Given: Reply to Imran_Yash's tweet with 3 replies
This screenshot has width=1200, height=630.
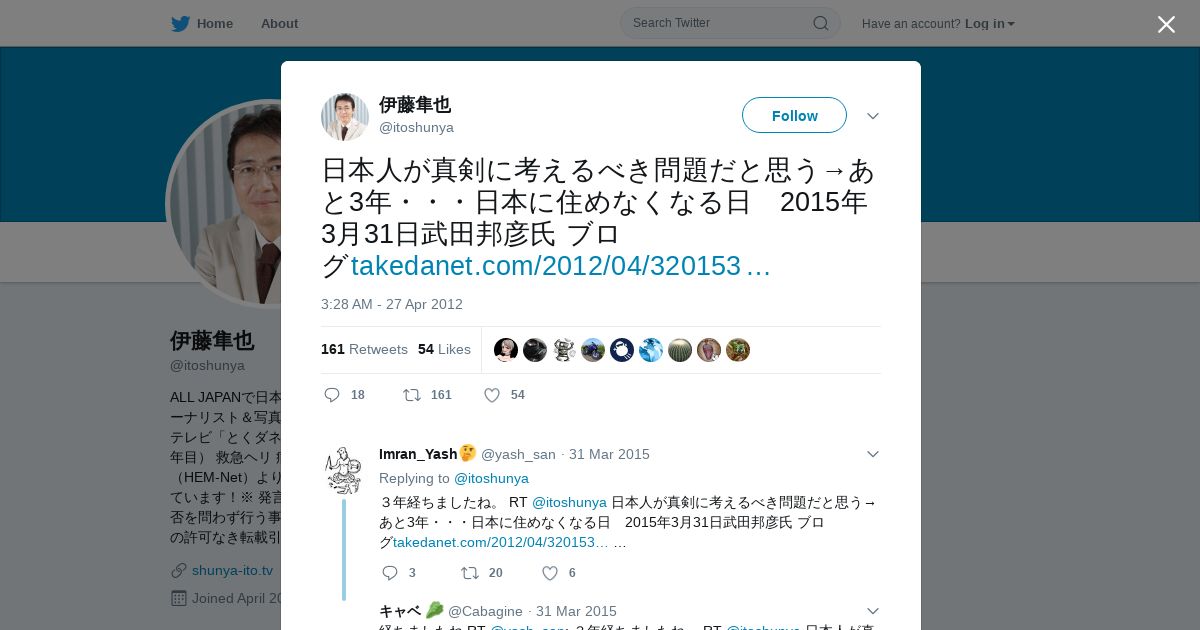Looking at the screenshot, I should point(390,573).
